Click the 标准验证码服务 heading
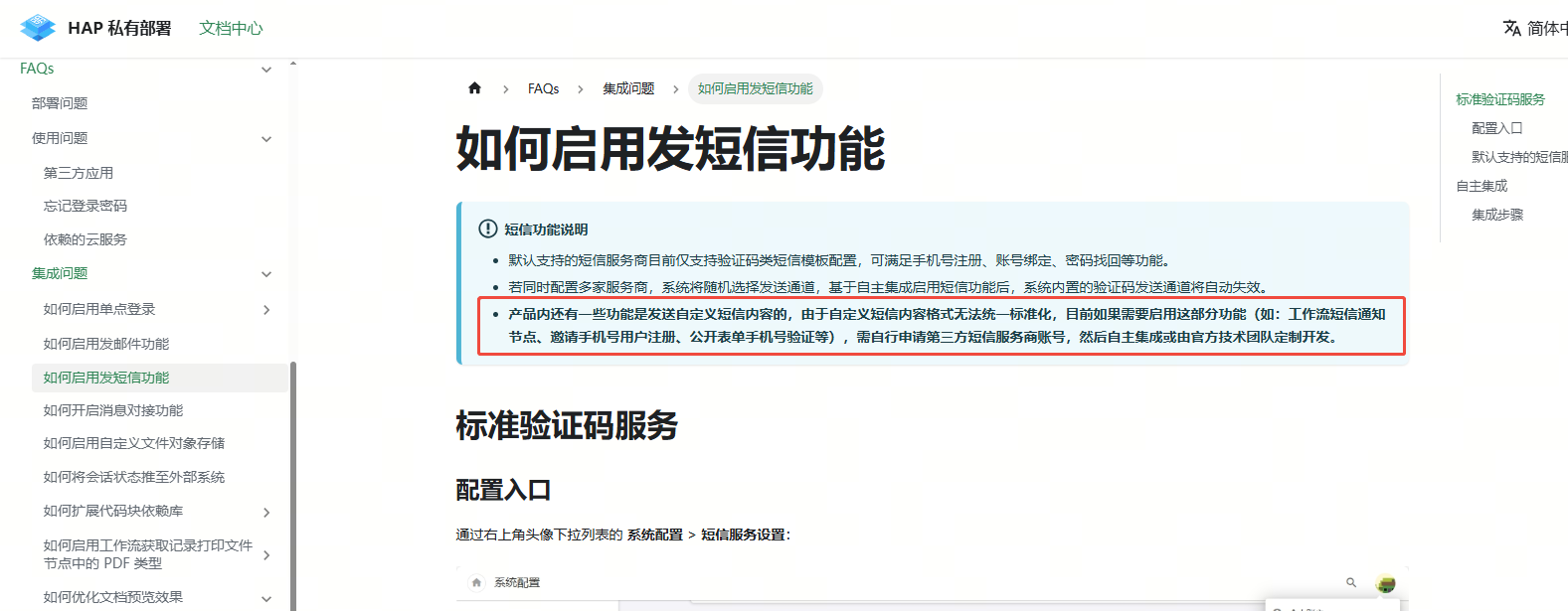 (567, 425)
